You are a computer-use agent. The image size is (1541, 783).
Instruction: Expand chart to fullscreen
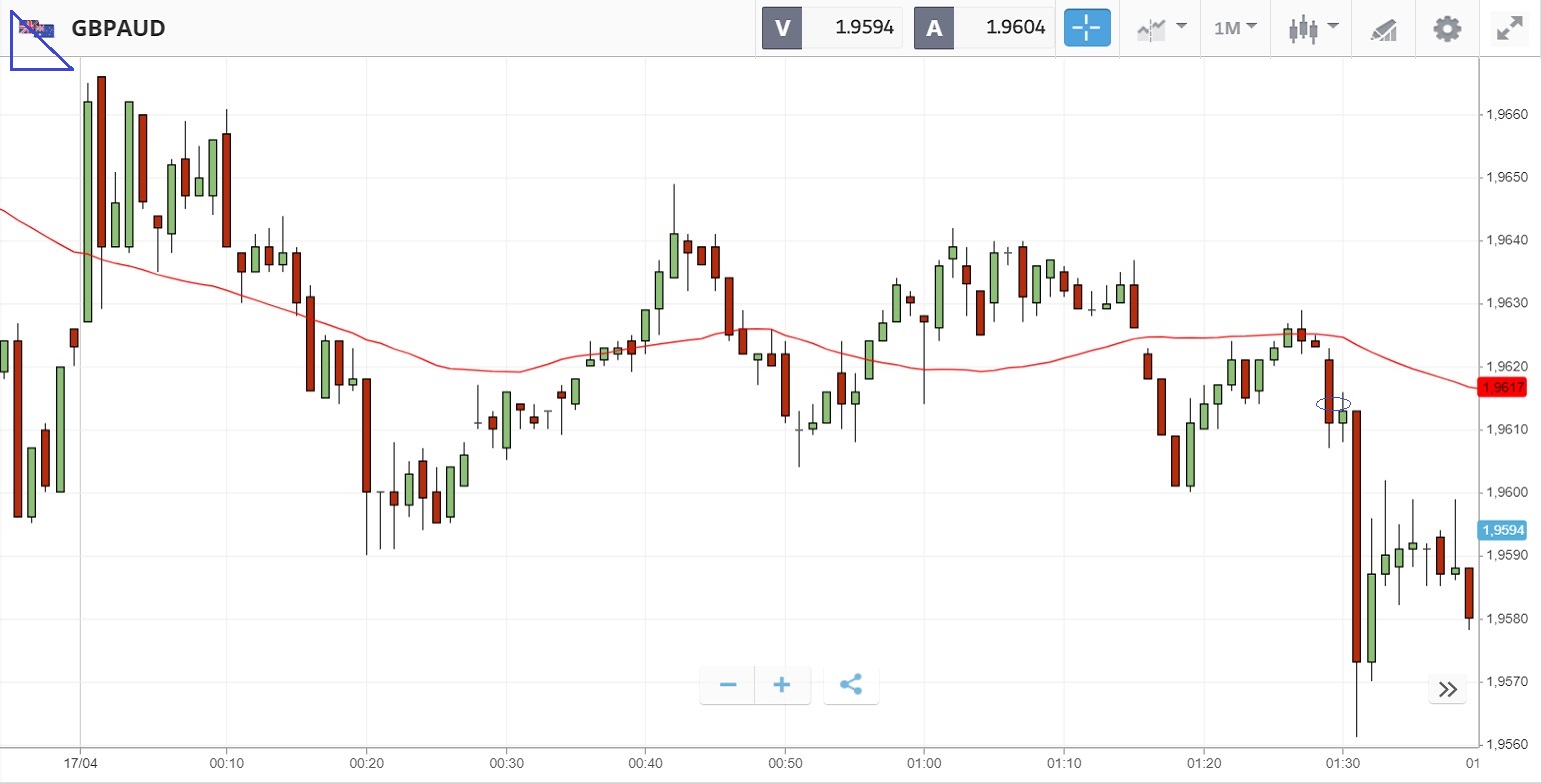pyautogui.click(x=1508, y=28)
